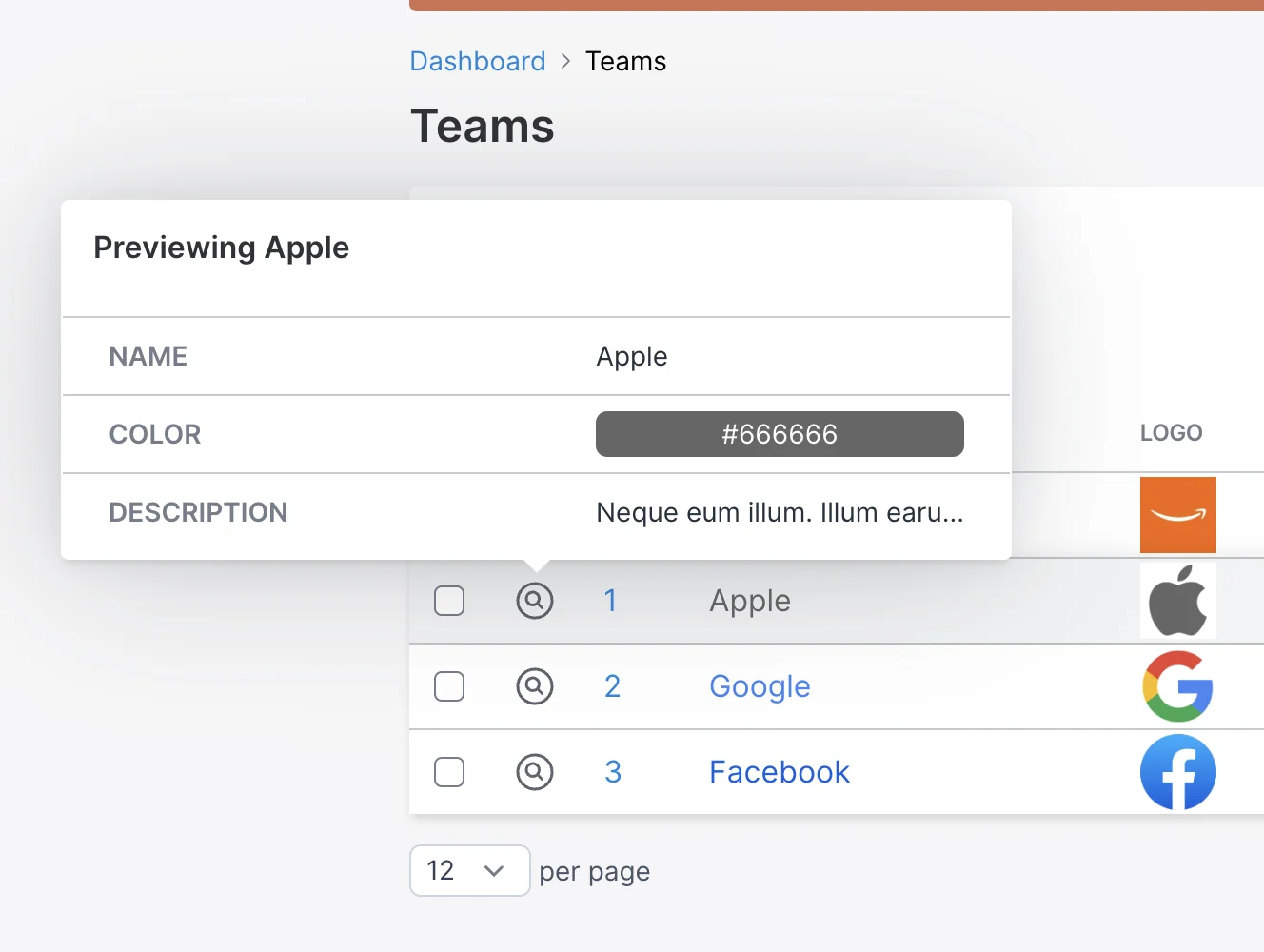This screenshot has height=952, width=1264.
Task: Open the Google team link
Action: 760,686
